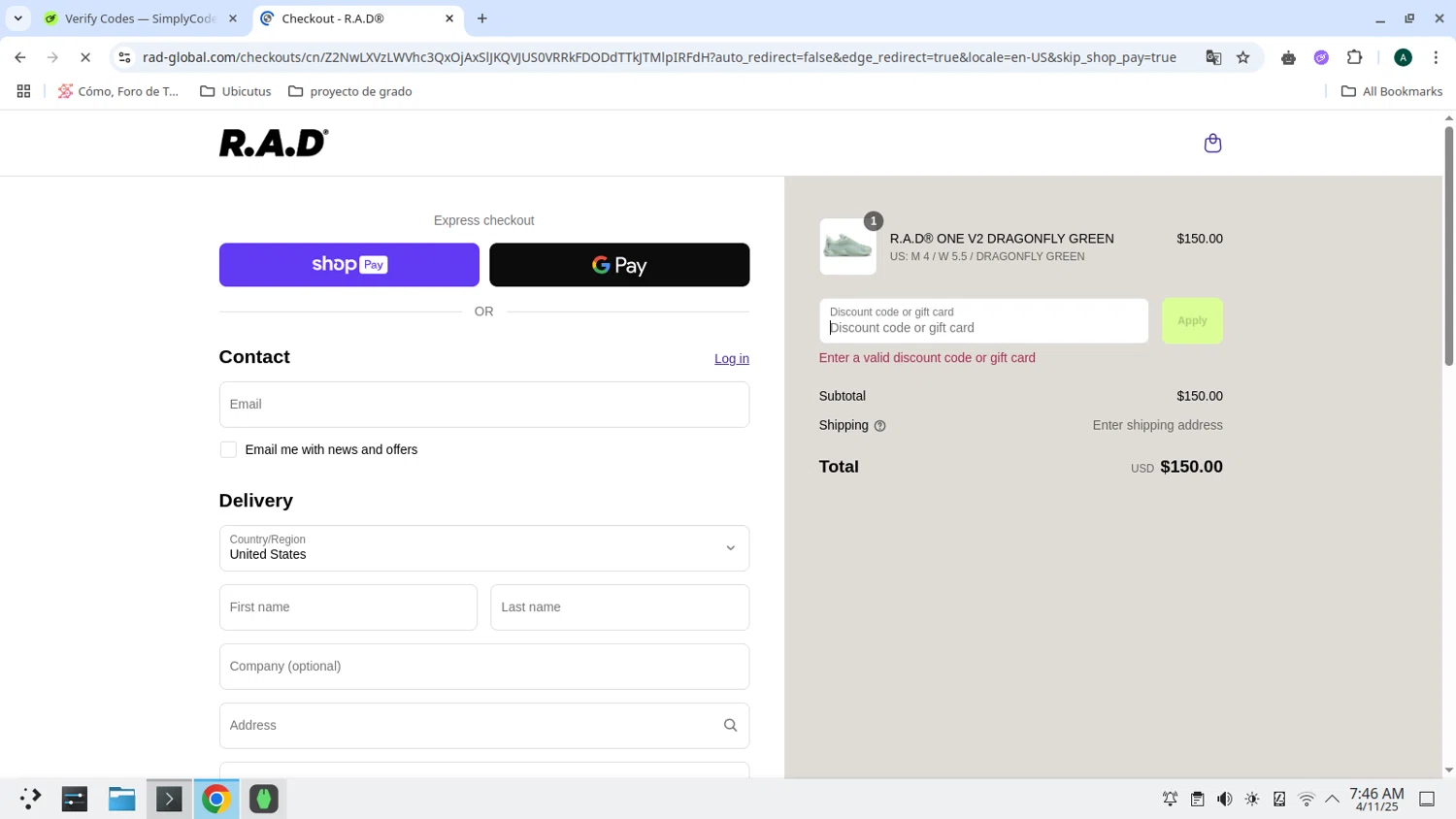The width and height of the screenshot is (1456, 819).
Task: Click the Dragonfly Green shoe thumbnail
Action: [847, 246]
